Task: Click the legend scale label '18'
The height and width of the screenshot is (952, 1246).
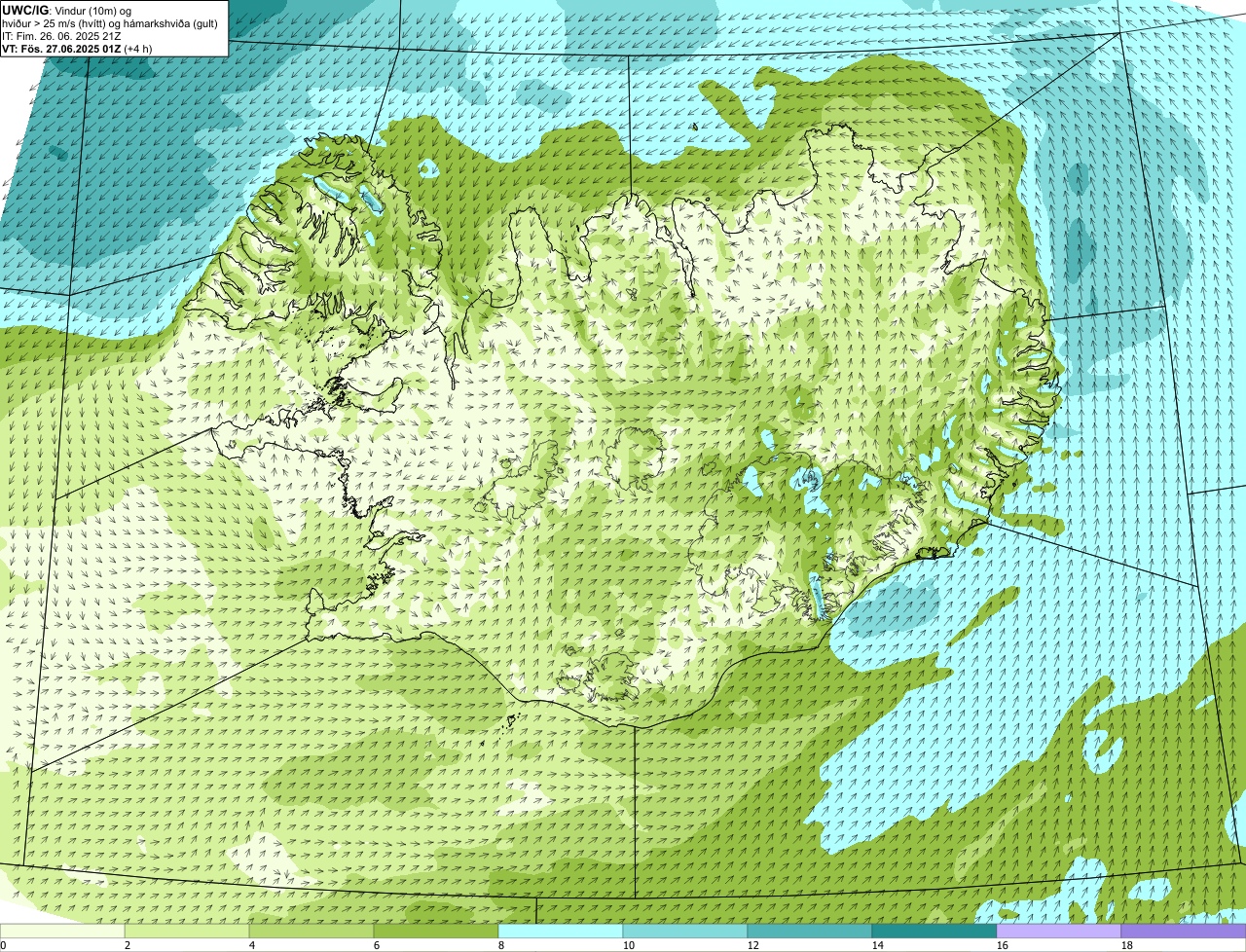Action: (1127, 945)
